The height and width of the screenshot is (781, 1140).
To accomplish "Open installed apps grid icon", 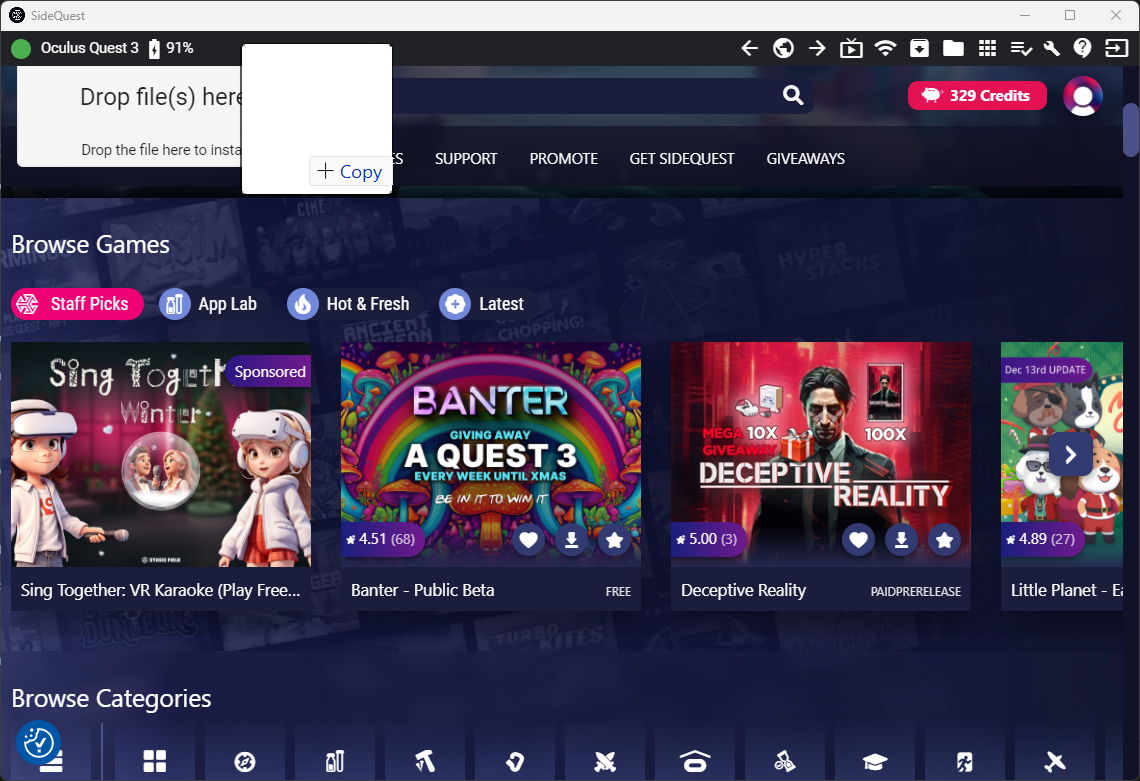I will [987, 48].
